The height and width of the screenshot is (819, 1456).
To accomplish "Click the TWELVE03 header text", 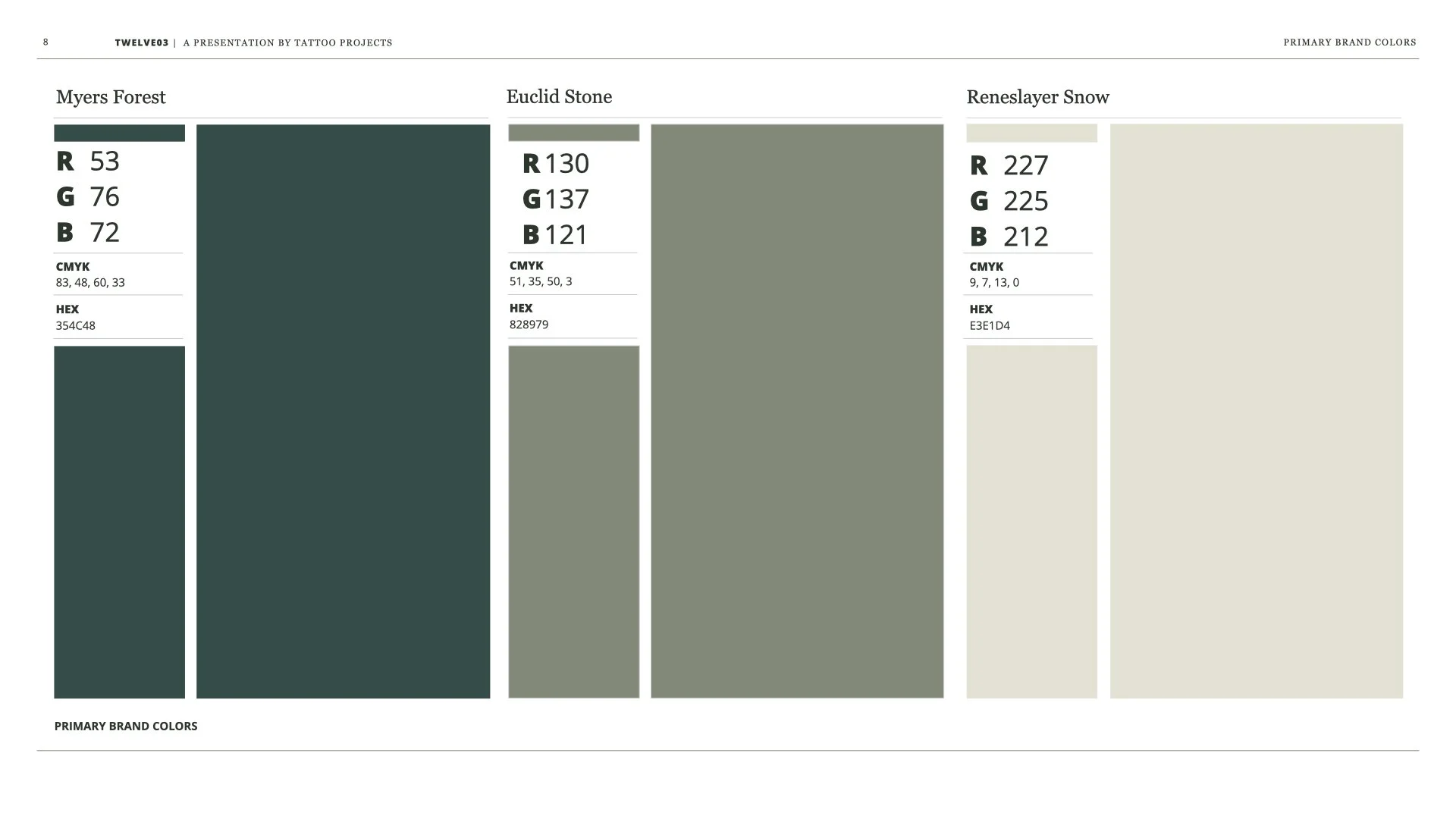I will 141,43.
